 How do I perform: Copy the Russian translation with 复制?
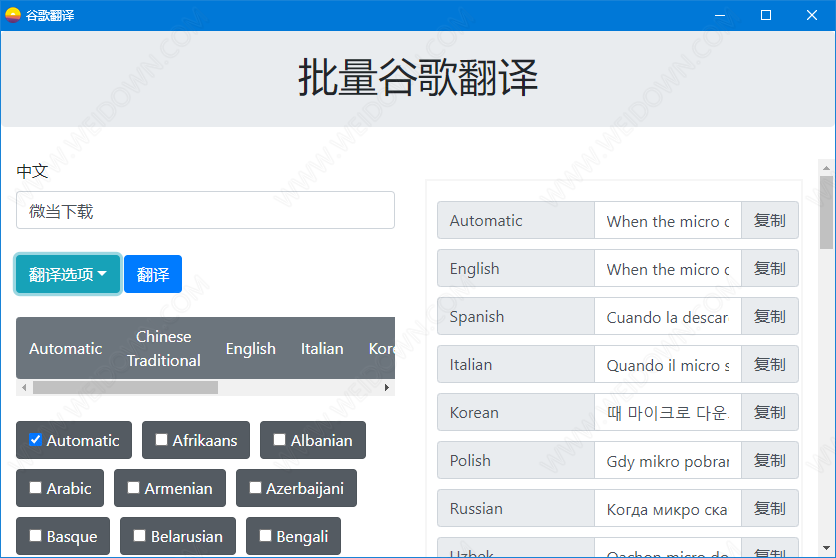point(769,508)
